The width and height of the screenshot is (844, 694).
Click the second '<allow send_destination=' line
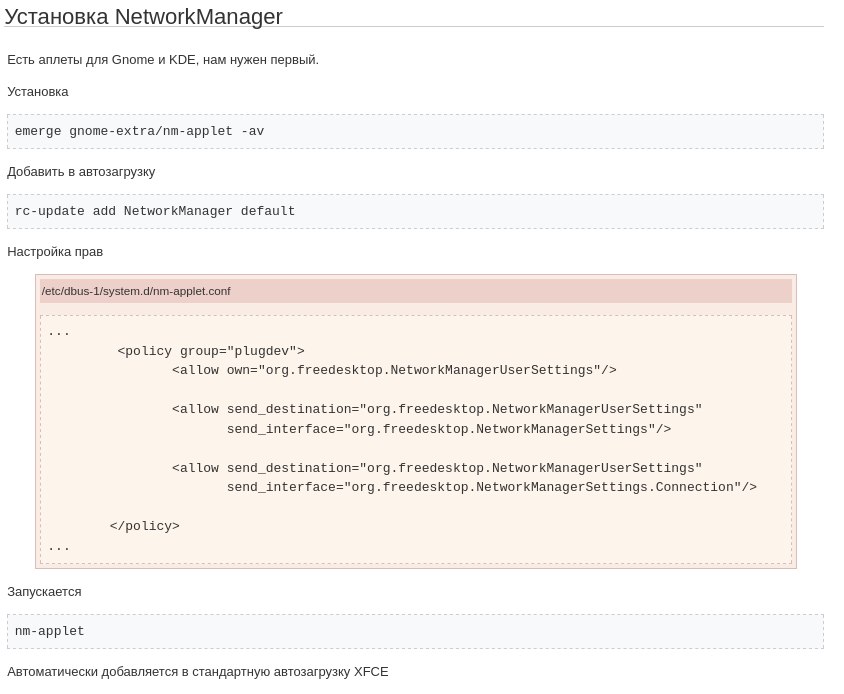[x=437, y=468]
